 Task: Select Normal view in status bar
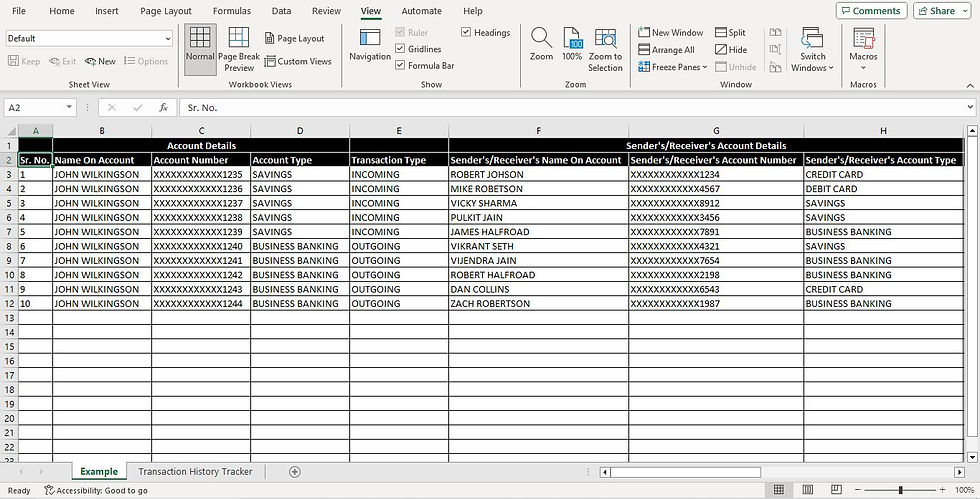[x=779, y=490]
